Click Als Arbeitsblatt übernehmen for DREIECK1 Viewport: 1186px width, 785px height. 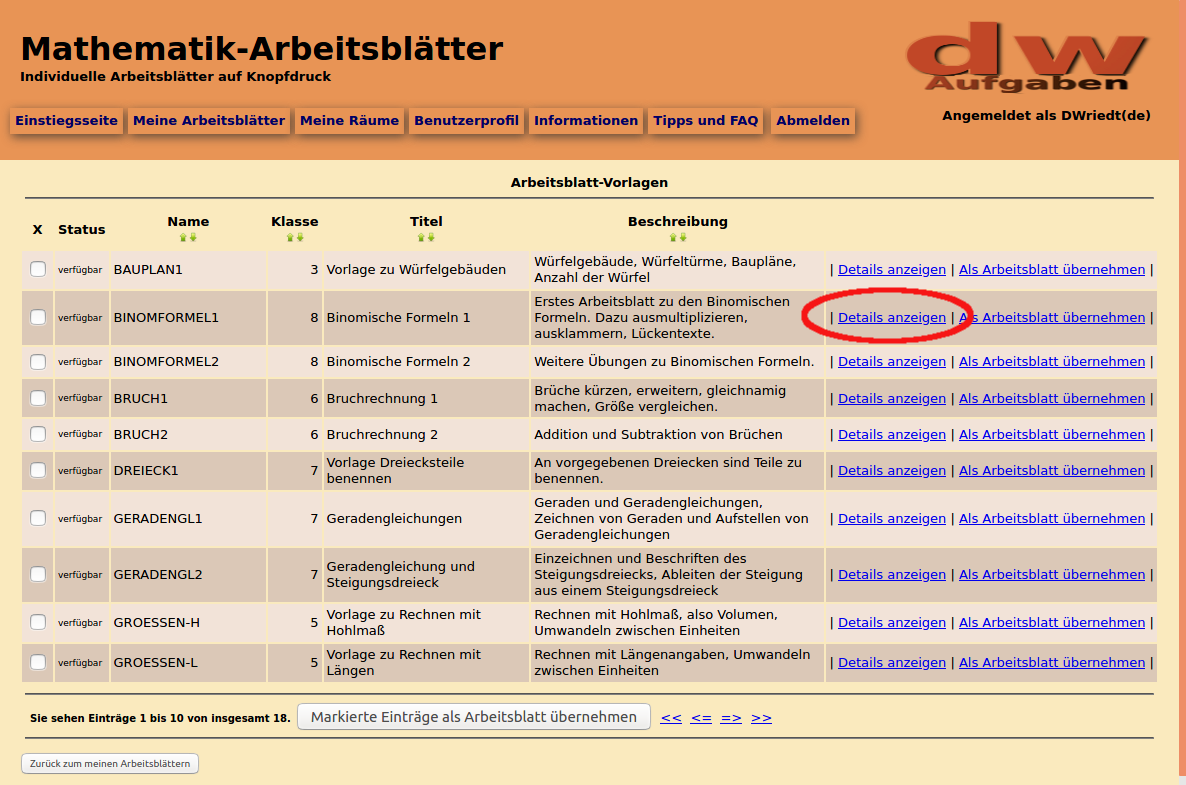tap(1052, 470)
